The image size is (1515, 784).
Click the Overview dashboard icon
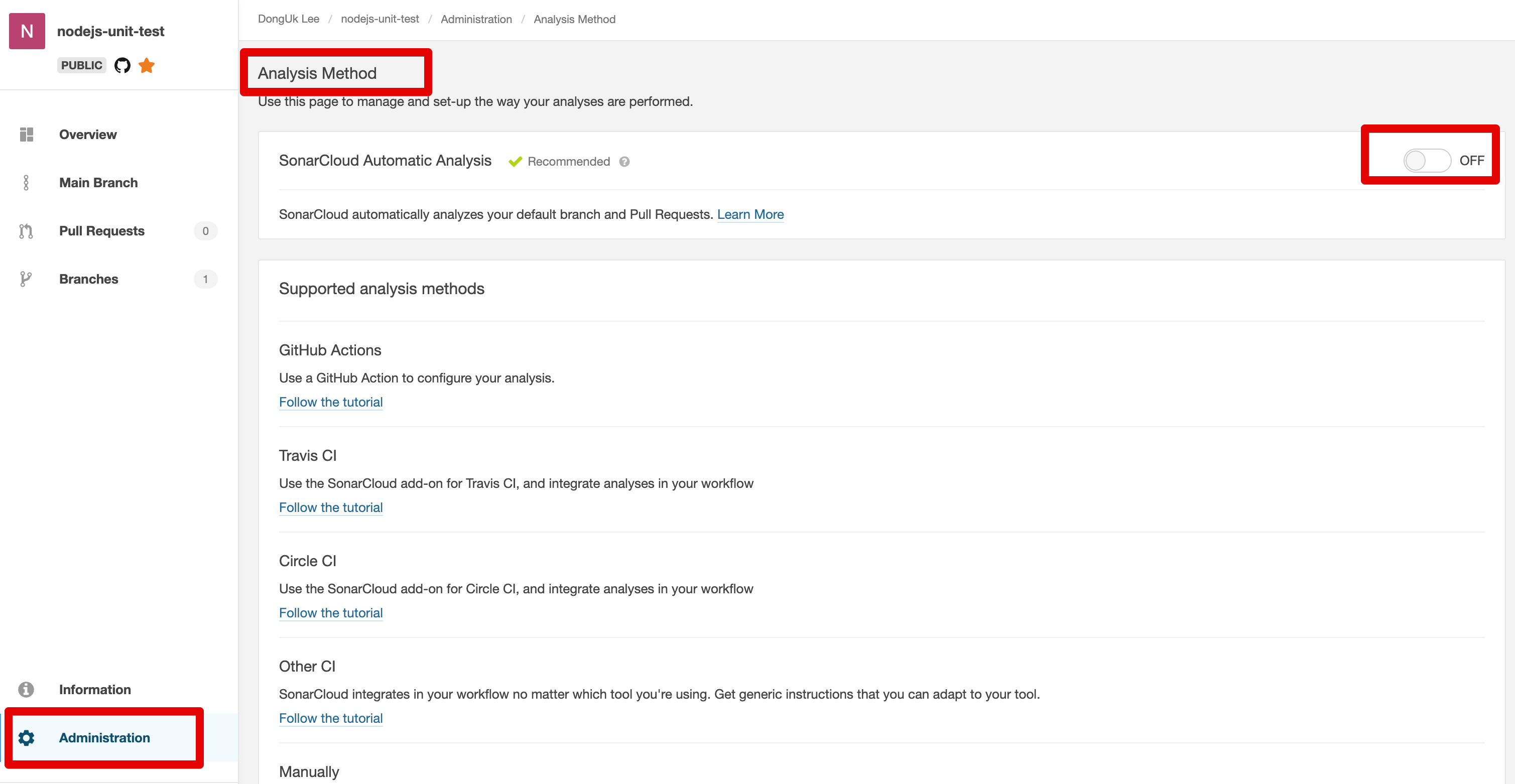point(27,135)
